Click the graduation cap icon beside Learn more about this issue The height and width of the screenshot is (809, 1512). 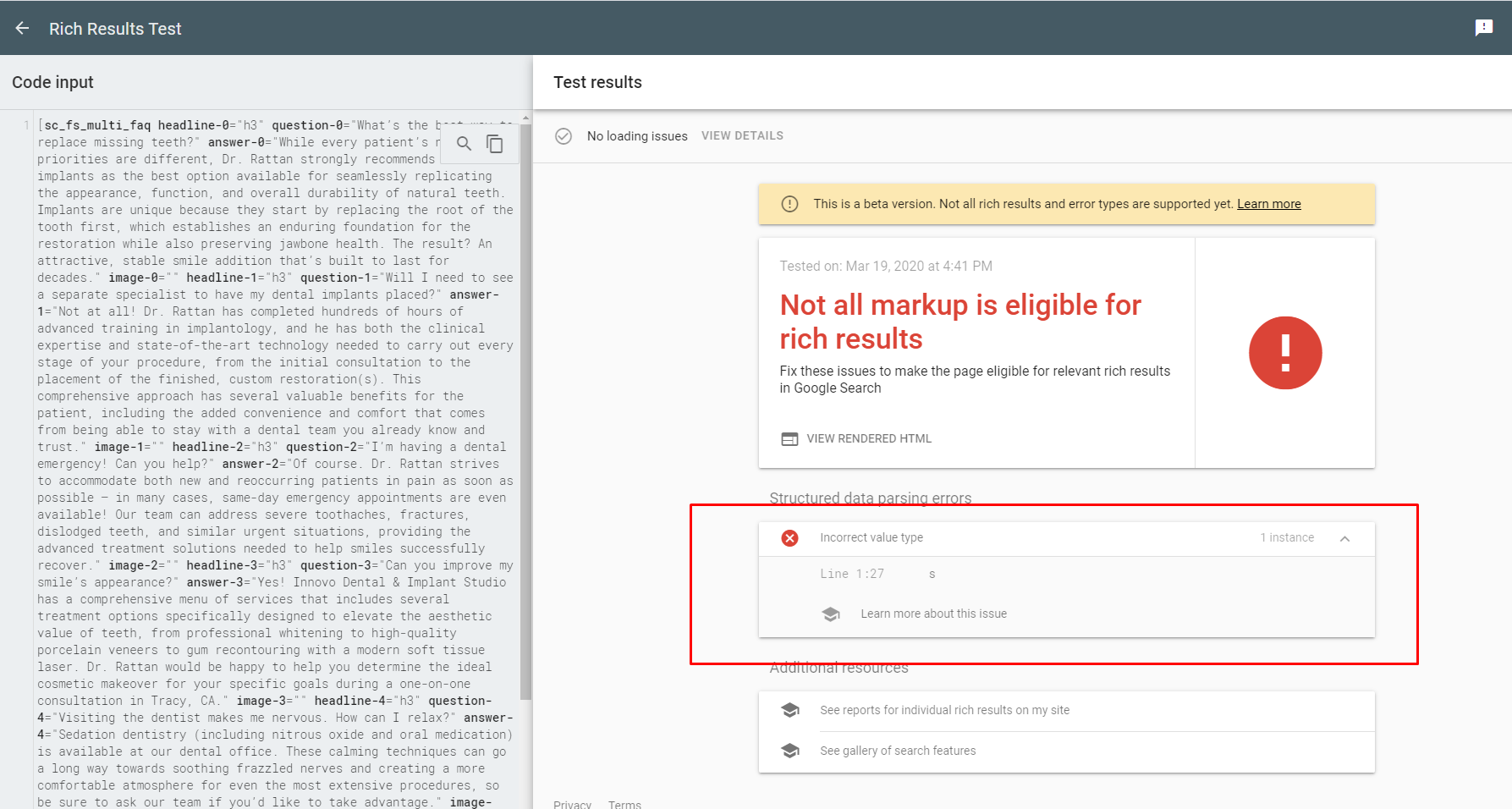click(x=831, y=614)
